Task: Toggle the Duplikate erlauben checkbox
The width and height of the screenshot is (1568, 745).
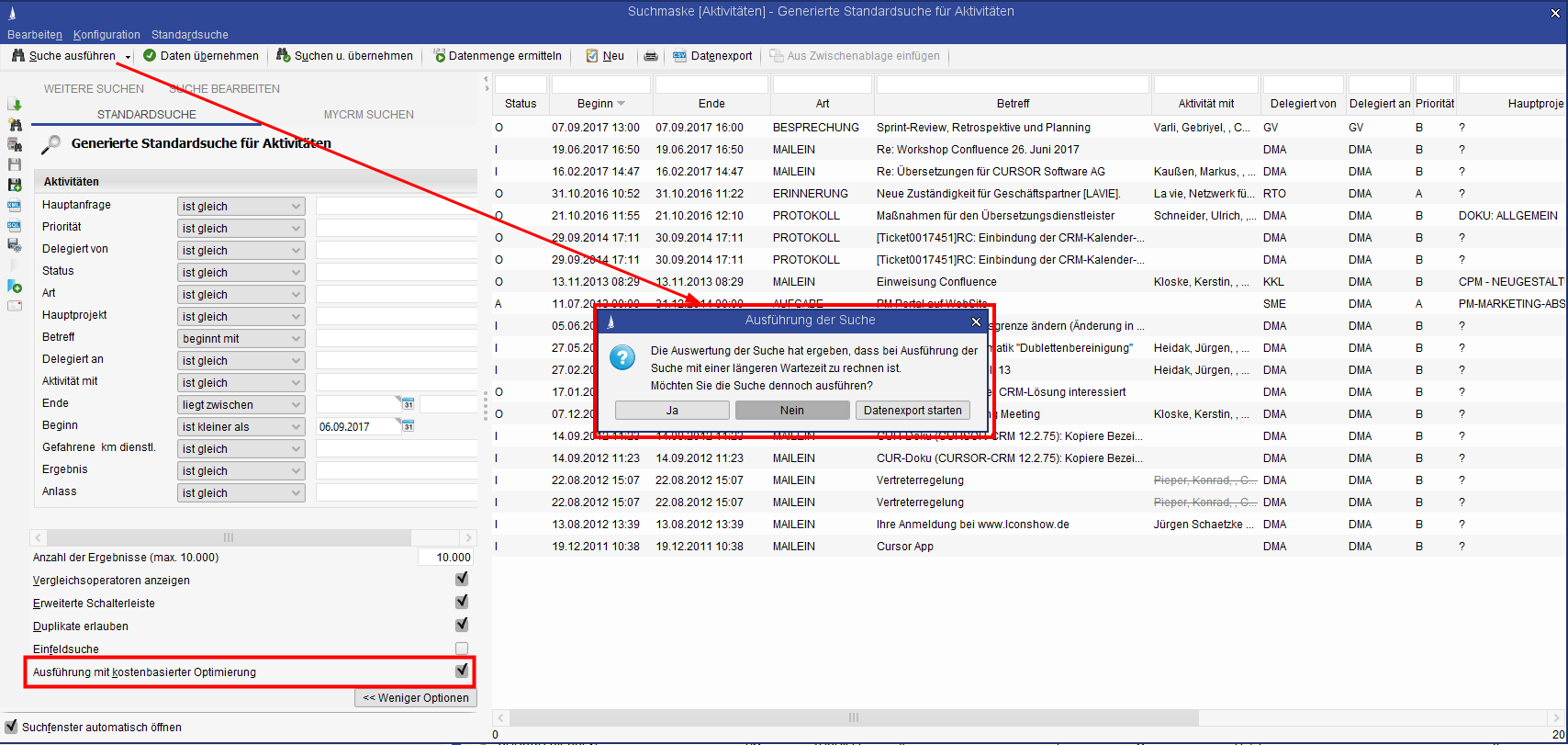Action: click(462, 626)
